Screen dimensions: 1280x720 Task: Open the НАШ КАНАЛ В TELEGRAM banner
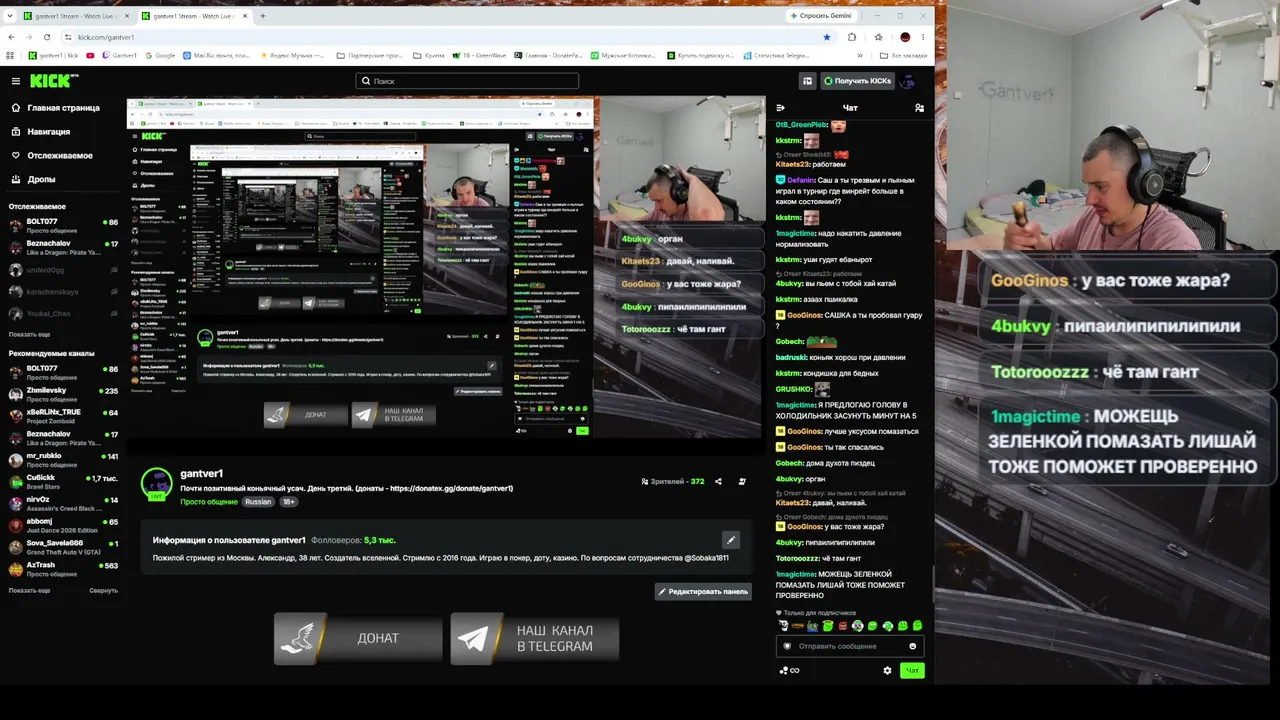[x=535, y=638]
